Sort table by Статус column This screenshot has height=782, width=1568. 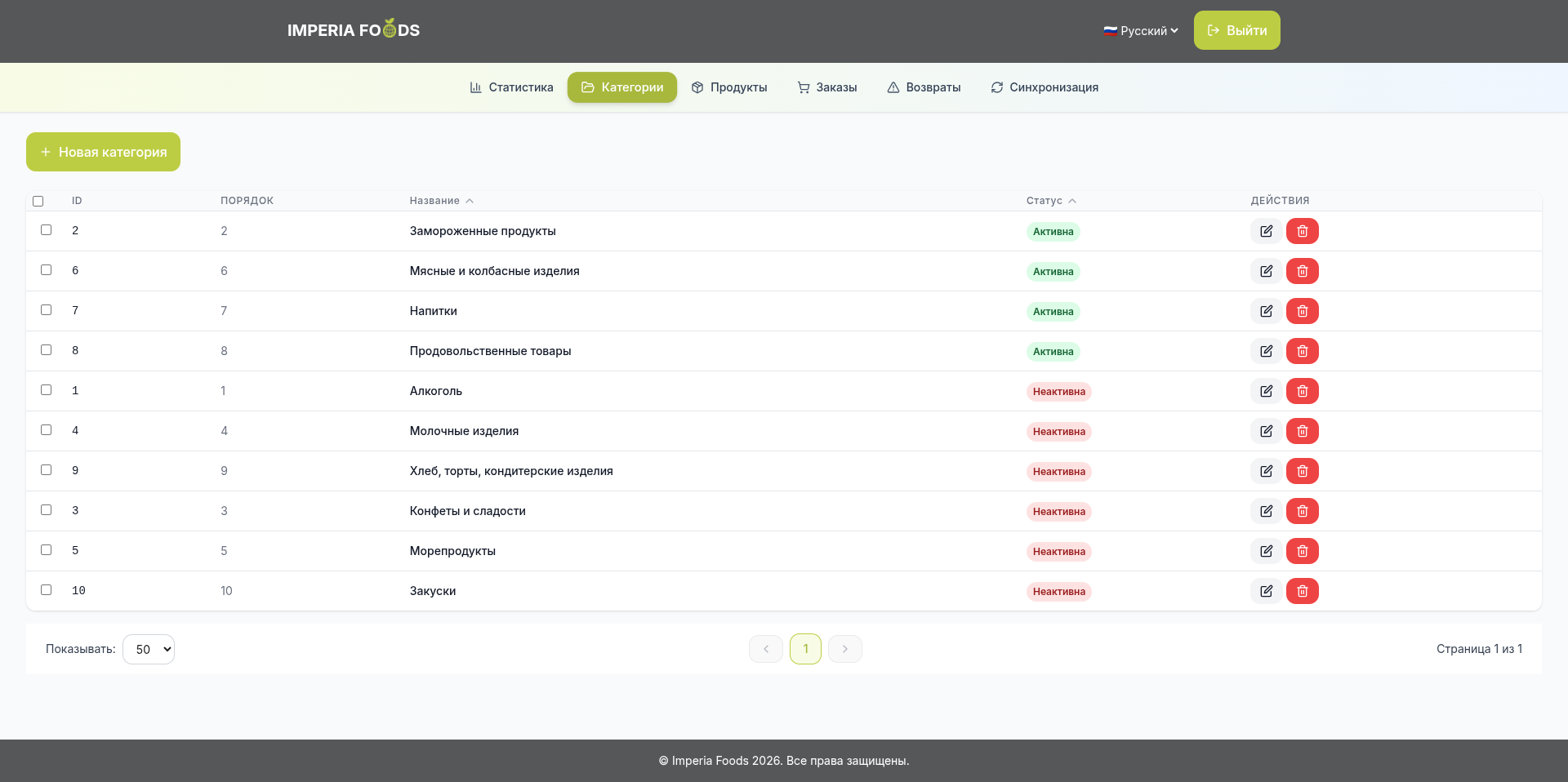(x=1051, y=201)
